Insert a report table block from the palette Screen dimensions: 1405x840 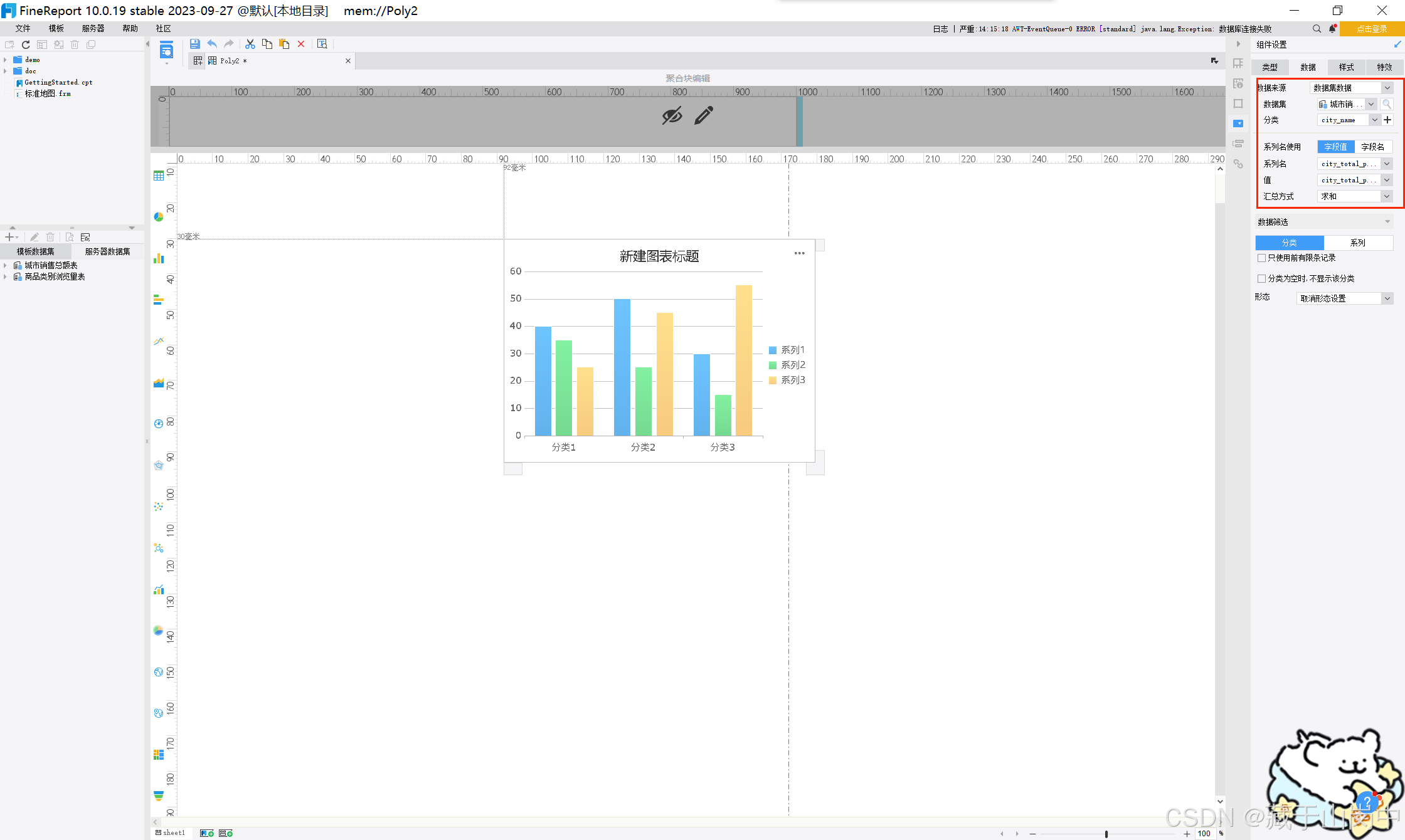[159, 176]
